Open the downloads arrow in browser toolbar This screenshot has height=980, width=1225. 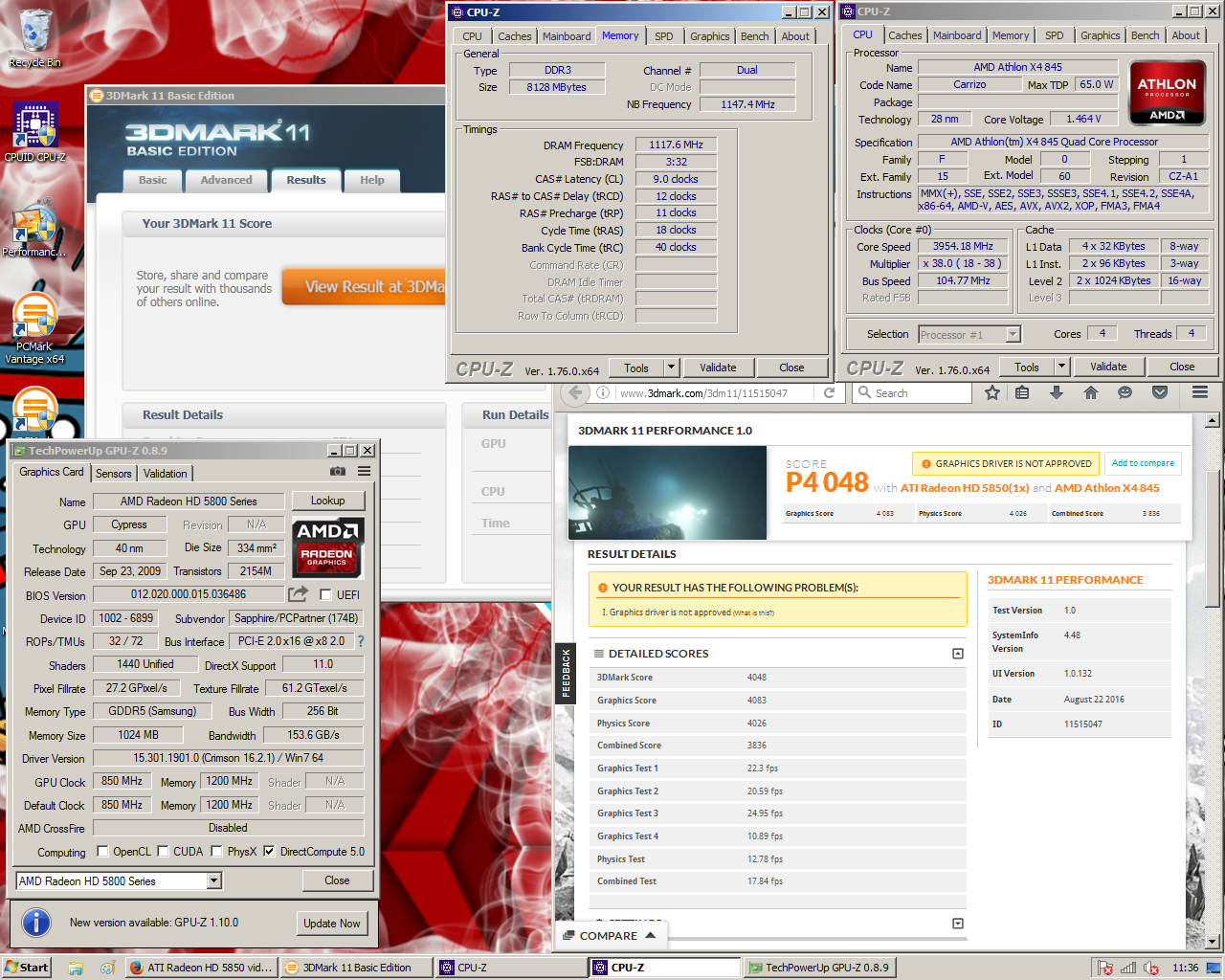click(x=1057, y=392)
